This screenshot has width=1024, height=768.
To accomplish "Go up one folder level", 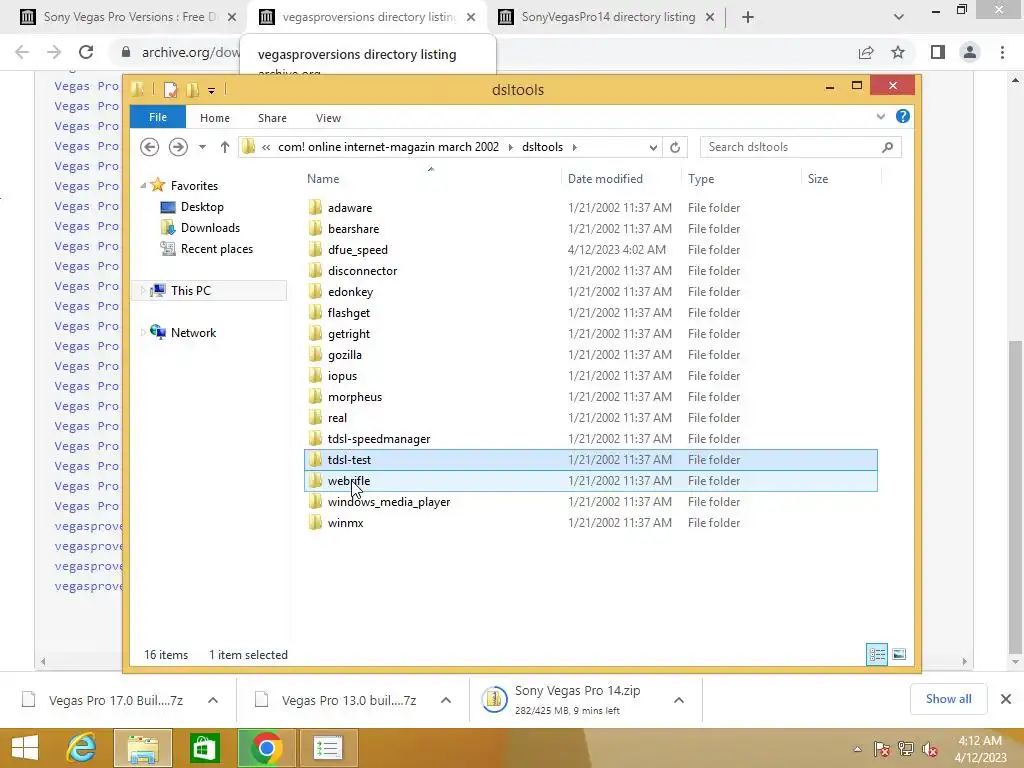I will 225,147.
